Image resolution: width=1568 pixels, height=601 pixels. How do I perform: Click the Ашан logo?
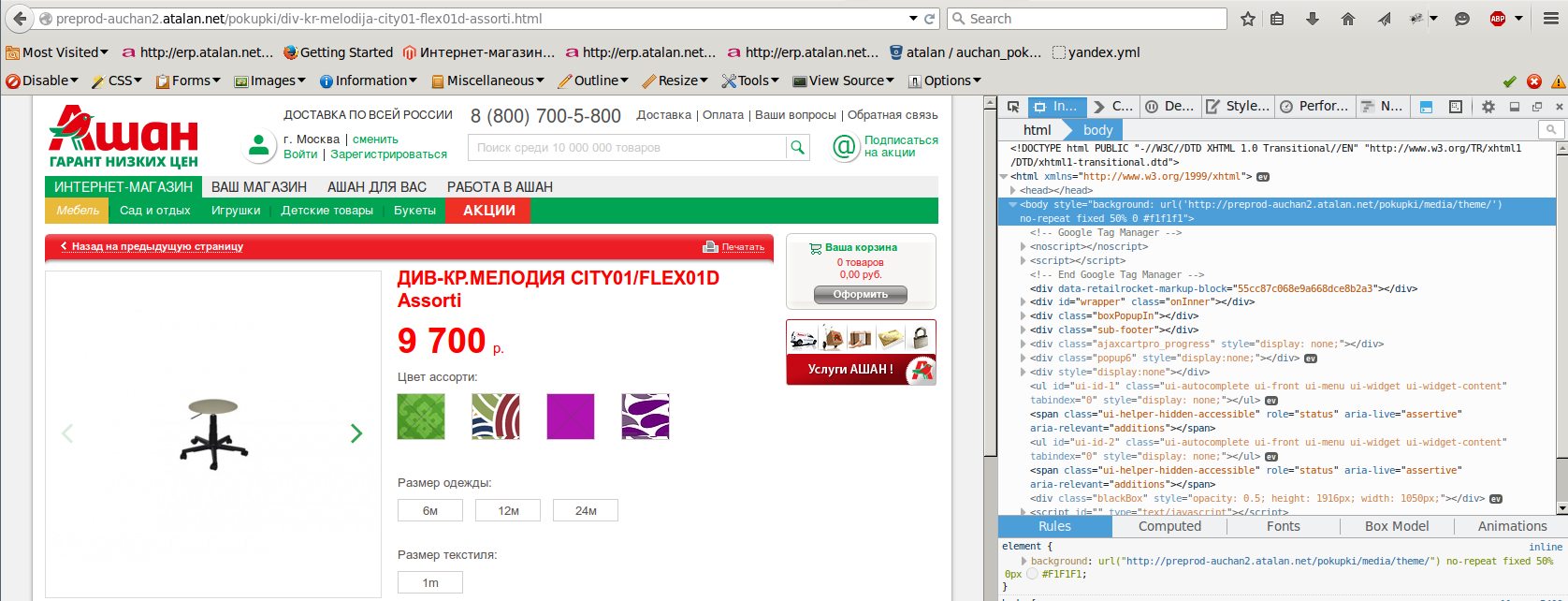pyautogui.click(x=123, y=137)
